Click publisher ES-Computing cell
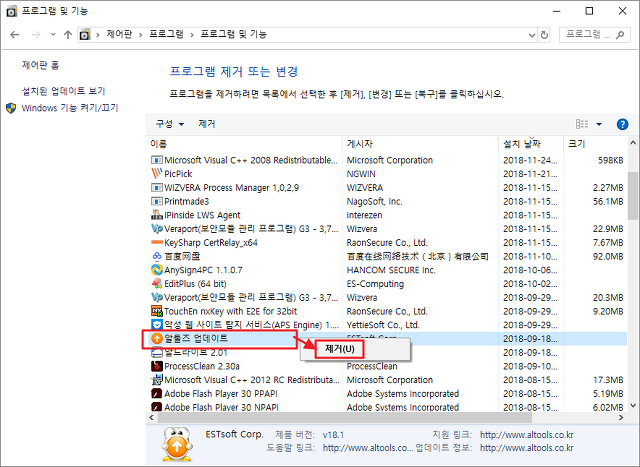The image size is (640, 467). [x=375, y=284]
